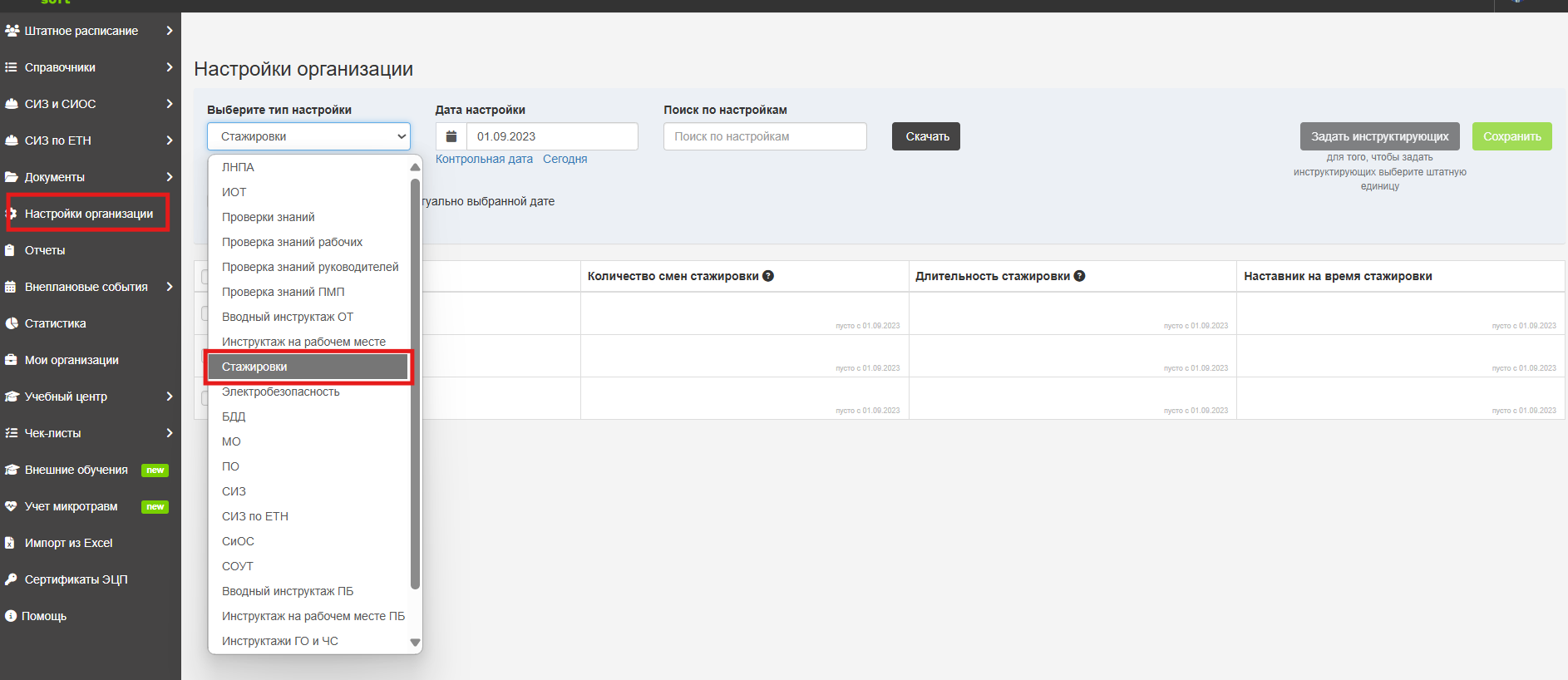Open the Выберите тип настройки dropdown
Viewport: 1568px width, 680px height.
(308, 136)
